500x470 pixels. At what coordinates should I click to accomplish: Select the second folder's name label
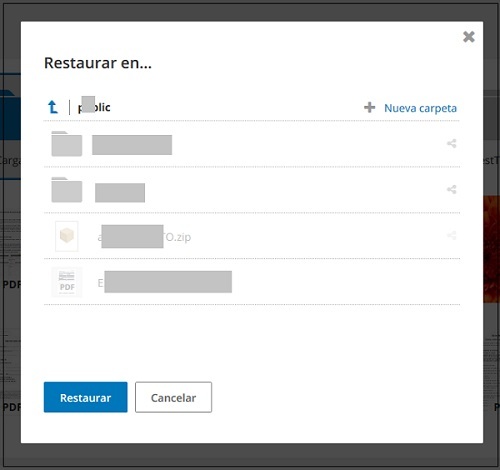pyautogui.click(x=120, y=193)
